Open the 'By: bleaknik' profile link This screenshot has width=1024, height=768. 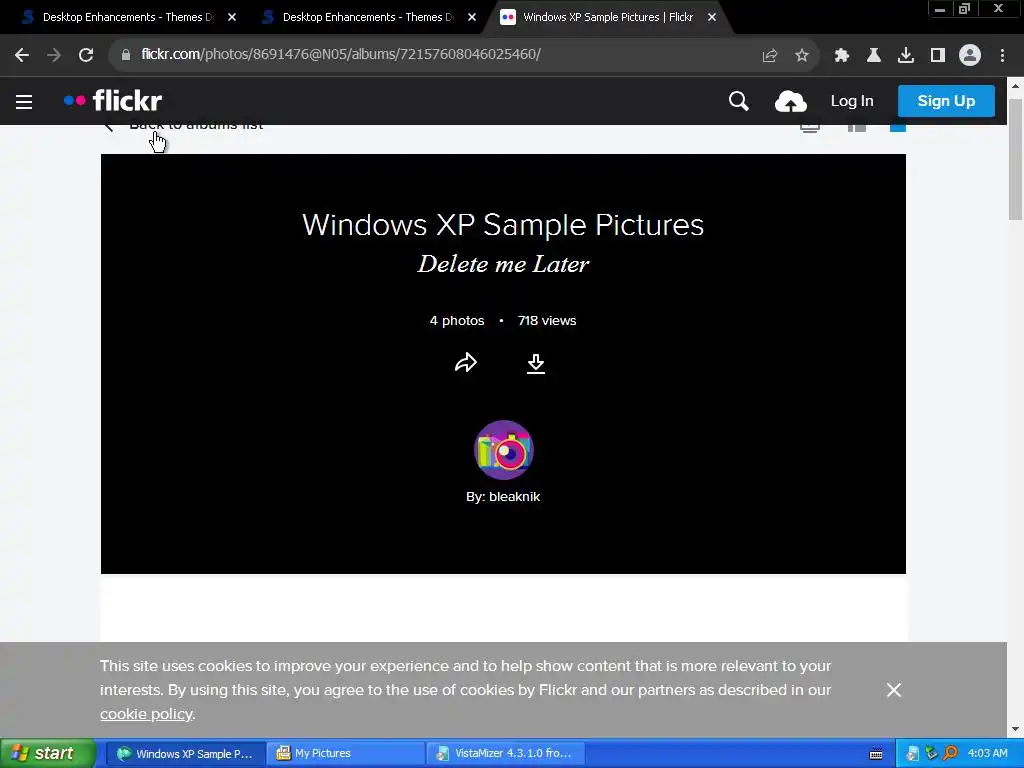tap(503, 496)
